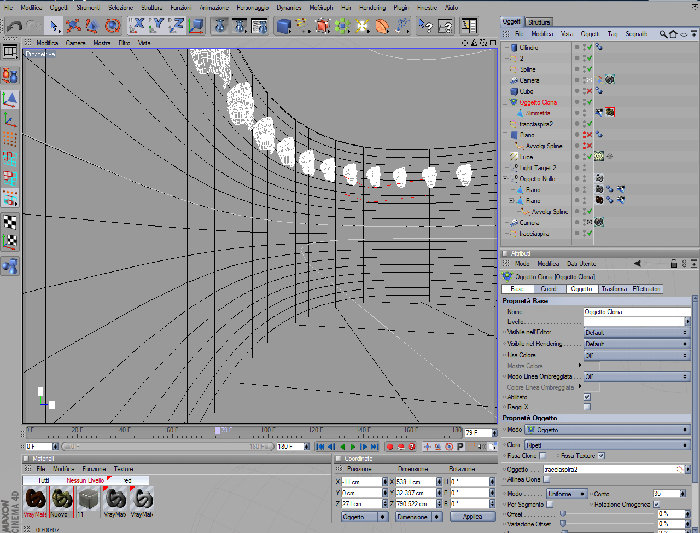This screenshot has height=533, width=700.
Task: Click the home icon in Object Manager
Action: click(673, 34)
